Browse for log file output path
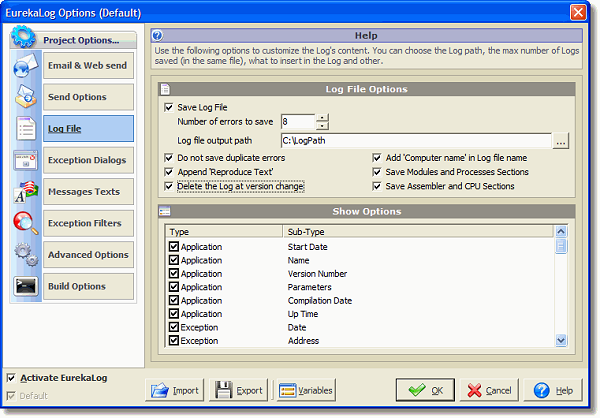 pos(561,141)
